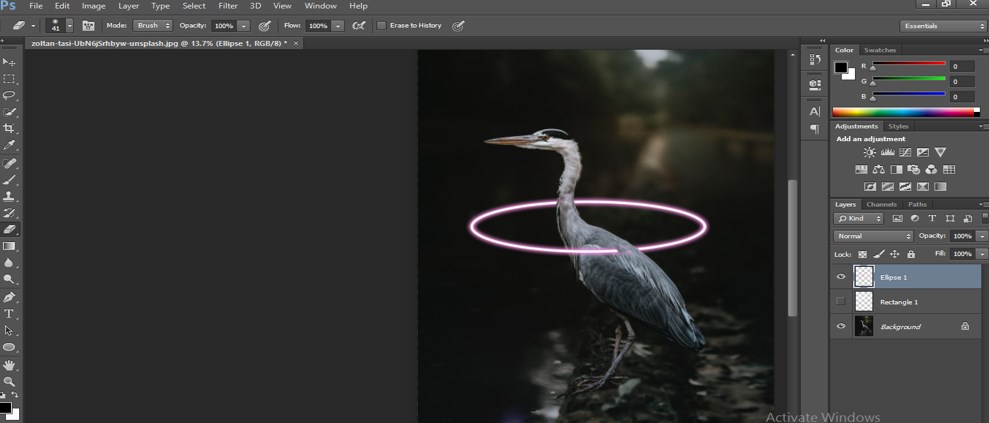Add a Curves adjustment
The width and height of the screenshot is (989, 423).
pos(905,153)
